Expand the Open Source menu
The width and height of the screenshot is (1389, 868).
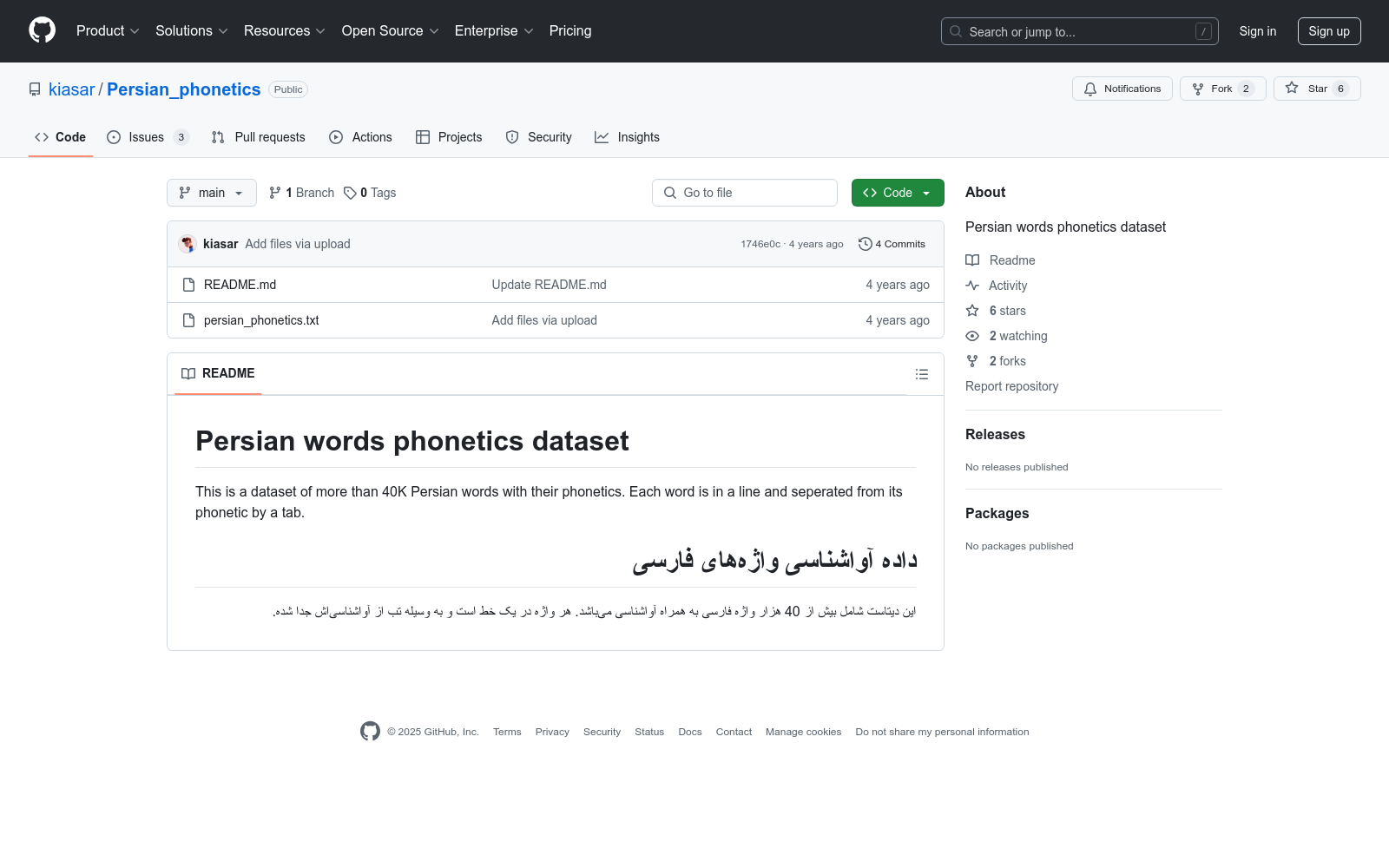coord(391,30)
